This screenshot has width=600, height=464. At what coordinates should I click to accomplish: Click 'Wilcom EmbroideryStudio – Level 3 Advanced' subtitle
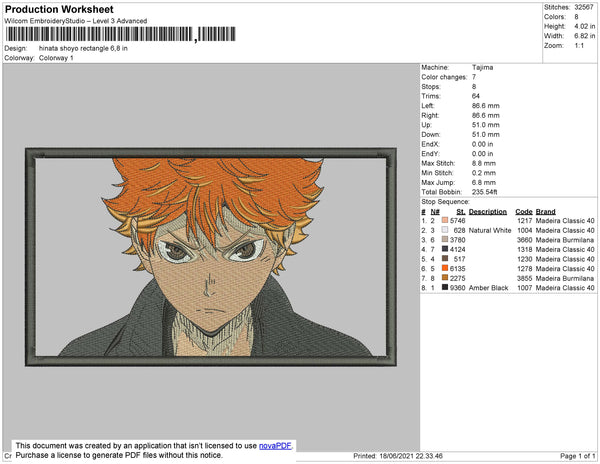pos(76,21)
